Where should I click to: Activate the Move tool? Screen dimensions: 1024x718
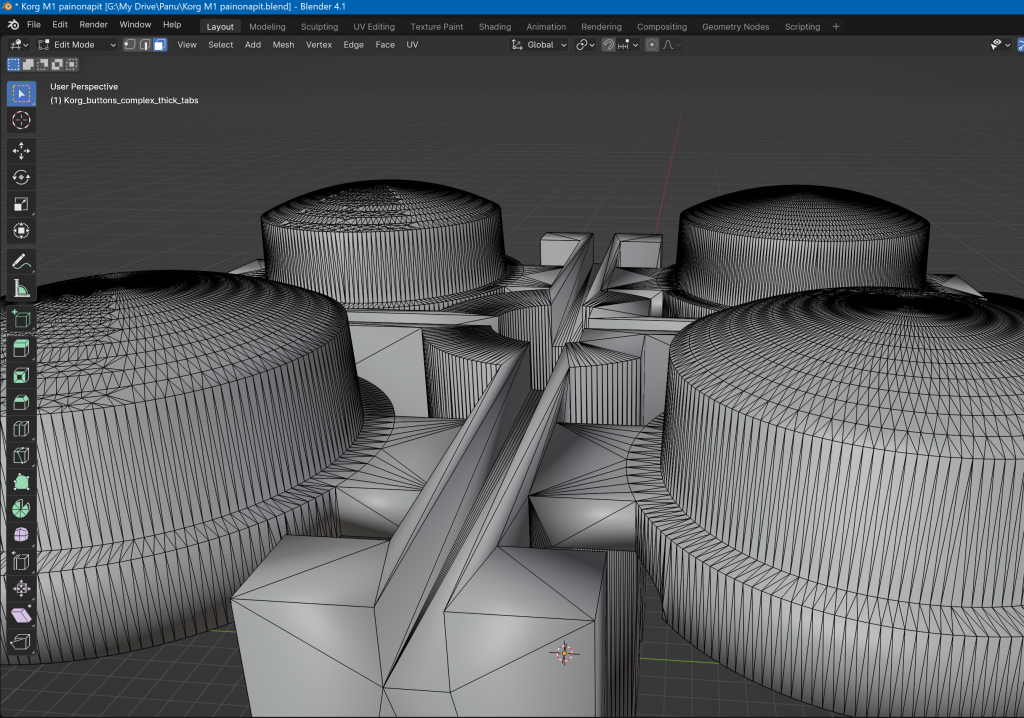[x=21, y=151]
